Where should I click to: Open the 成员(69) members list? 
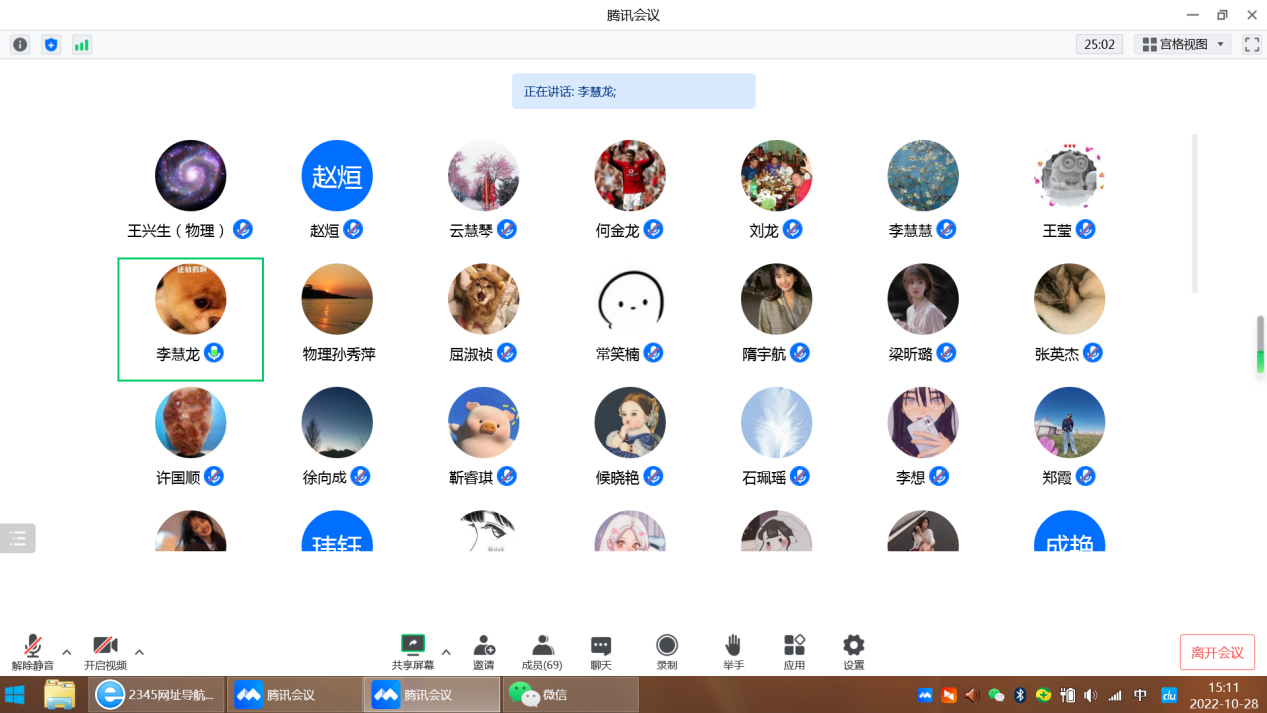pos(542,651)
